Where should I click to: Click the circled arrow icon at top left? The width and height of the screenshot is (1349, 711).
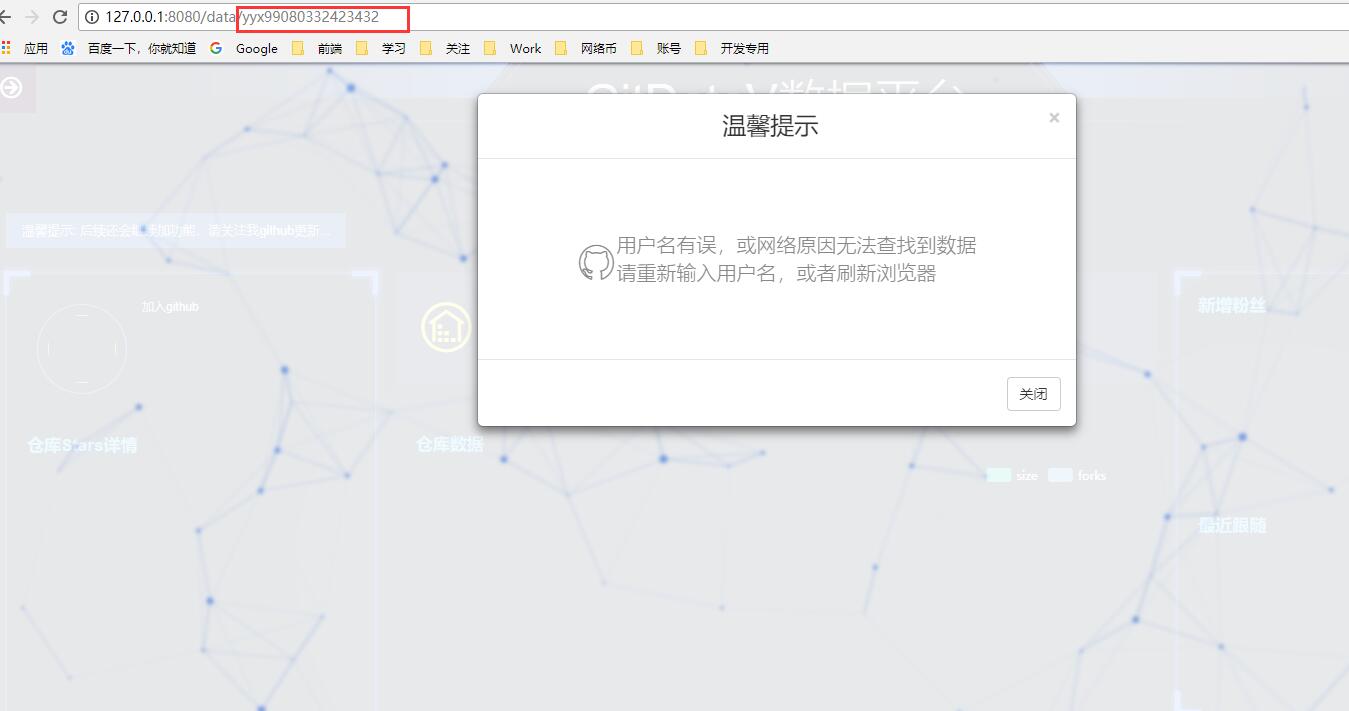click(x=11, y=88)
